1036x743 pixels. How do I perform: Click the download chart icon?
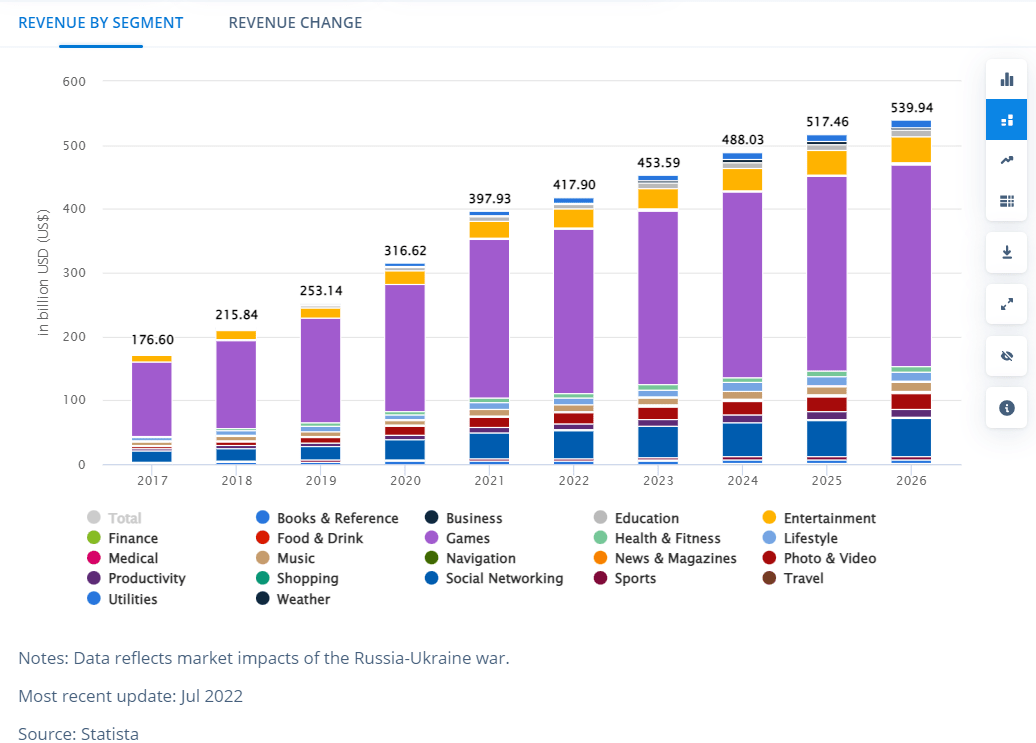click(1007, 252)
